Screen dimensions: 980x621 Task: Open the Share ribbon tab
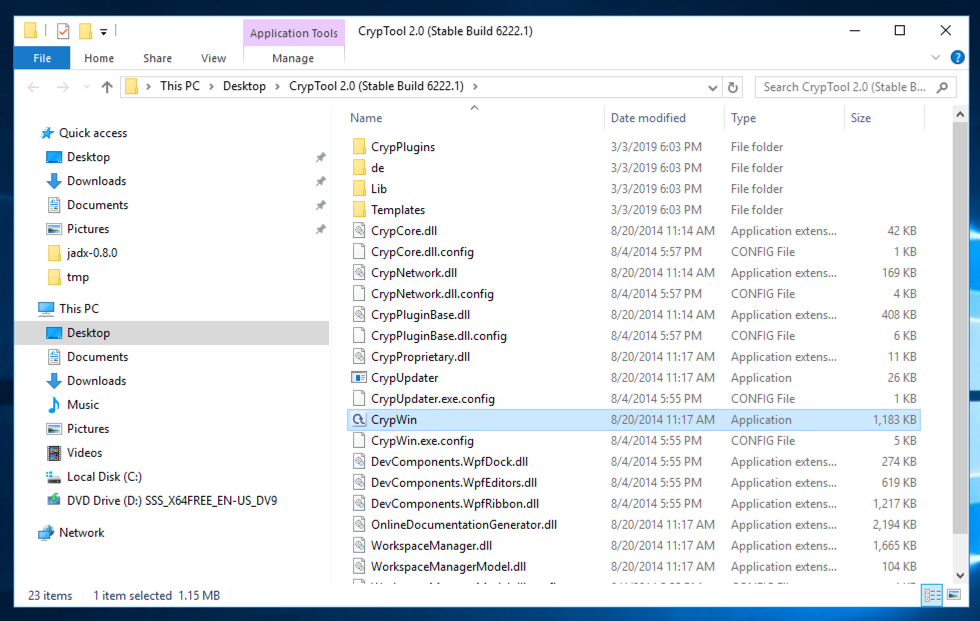[x=157, y=58]
